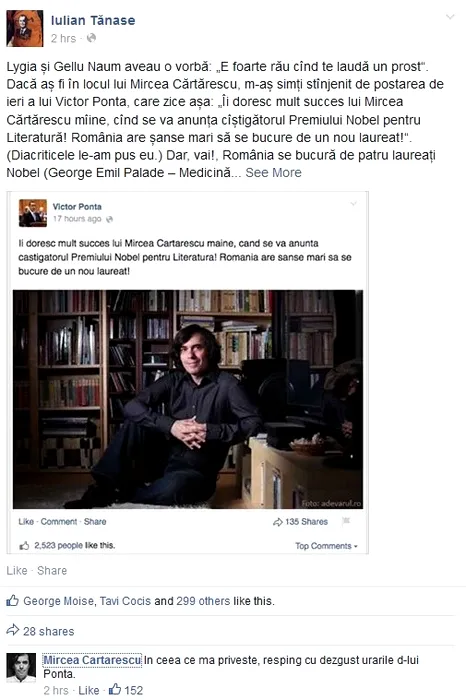This screenshot has width=466, height=700.
Task: Click Mircea Cartarescu's name in comment
Action: point(92,660)
